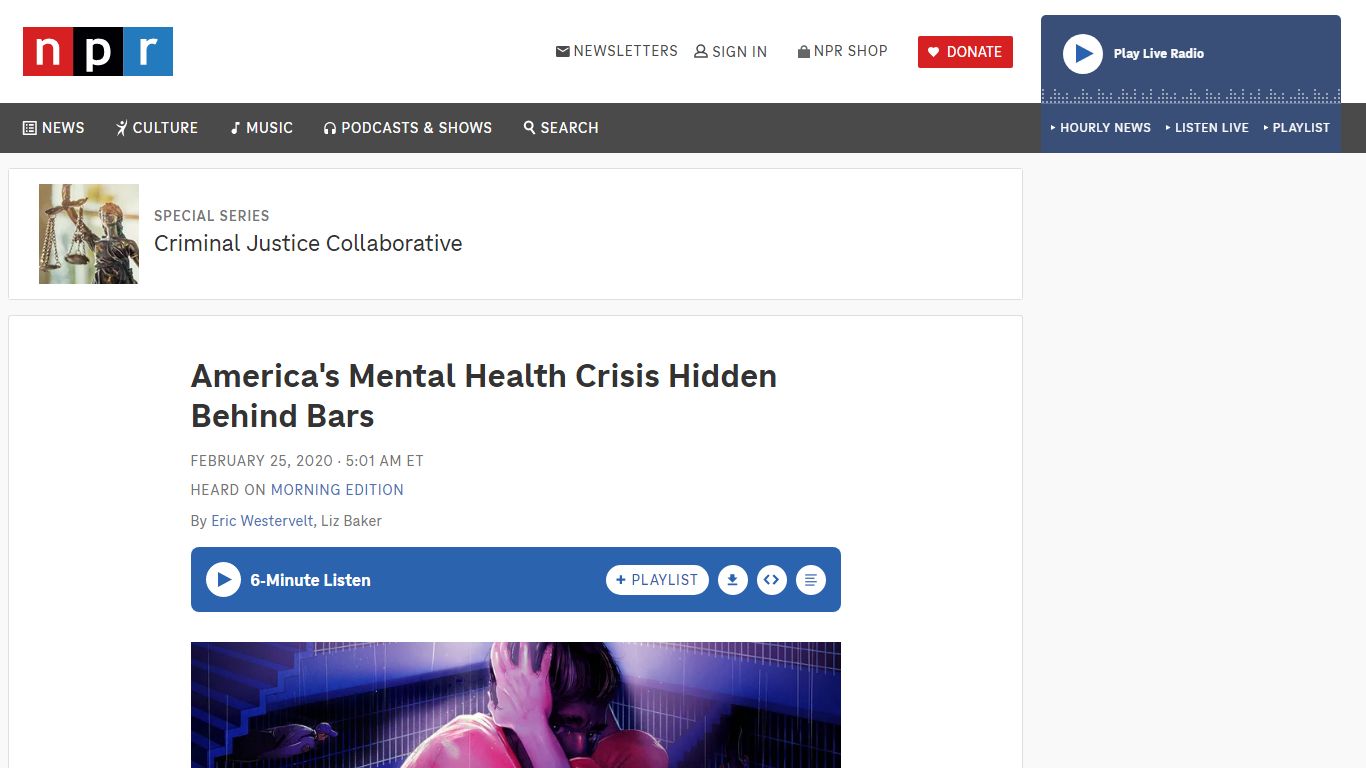Open Search in the navigation bar
The height and width of the screenshot is (768, 1366).
(x=561, y=128)
